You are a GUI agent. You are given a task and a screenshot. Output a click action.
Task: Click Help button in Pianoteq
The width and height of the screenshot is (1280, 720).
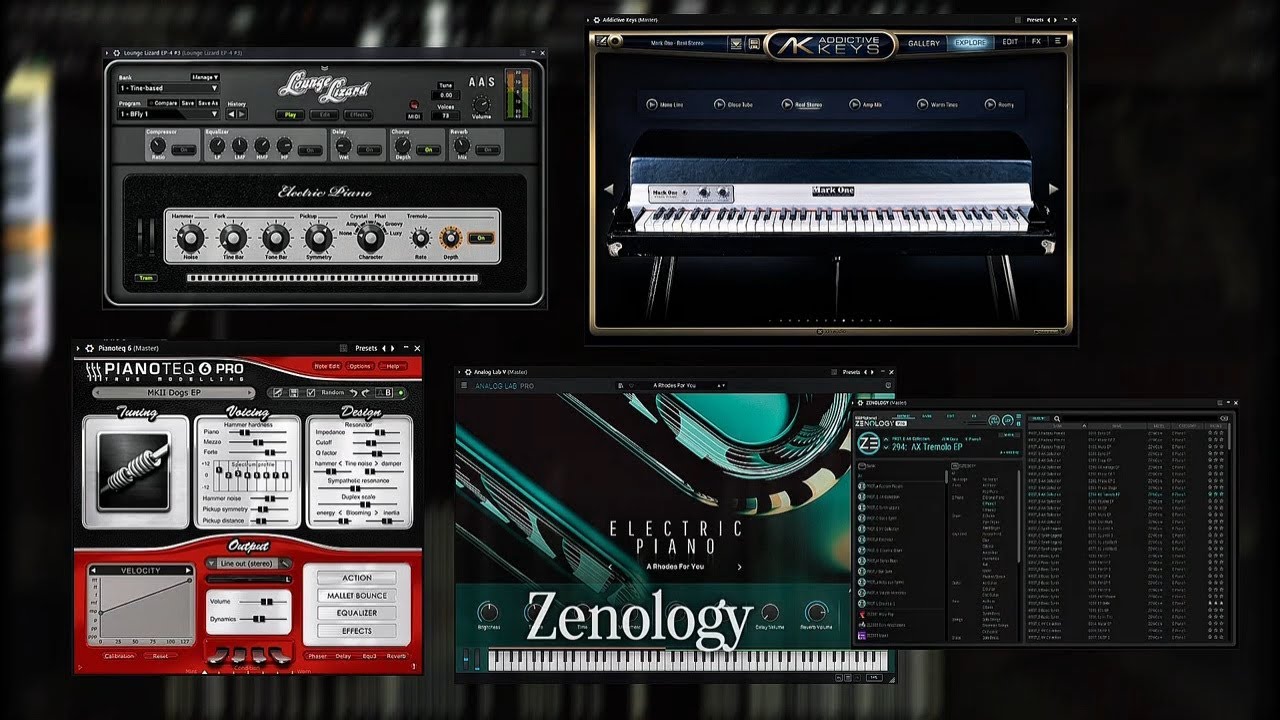[393, 366]
